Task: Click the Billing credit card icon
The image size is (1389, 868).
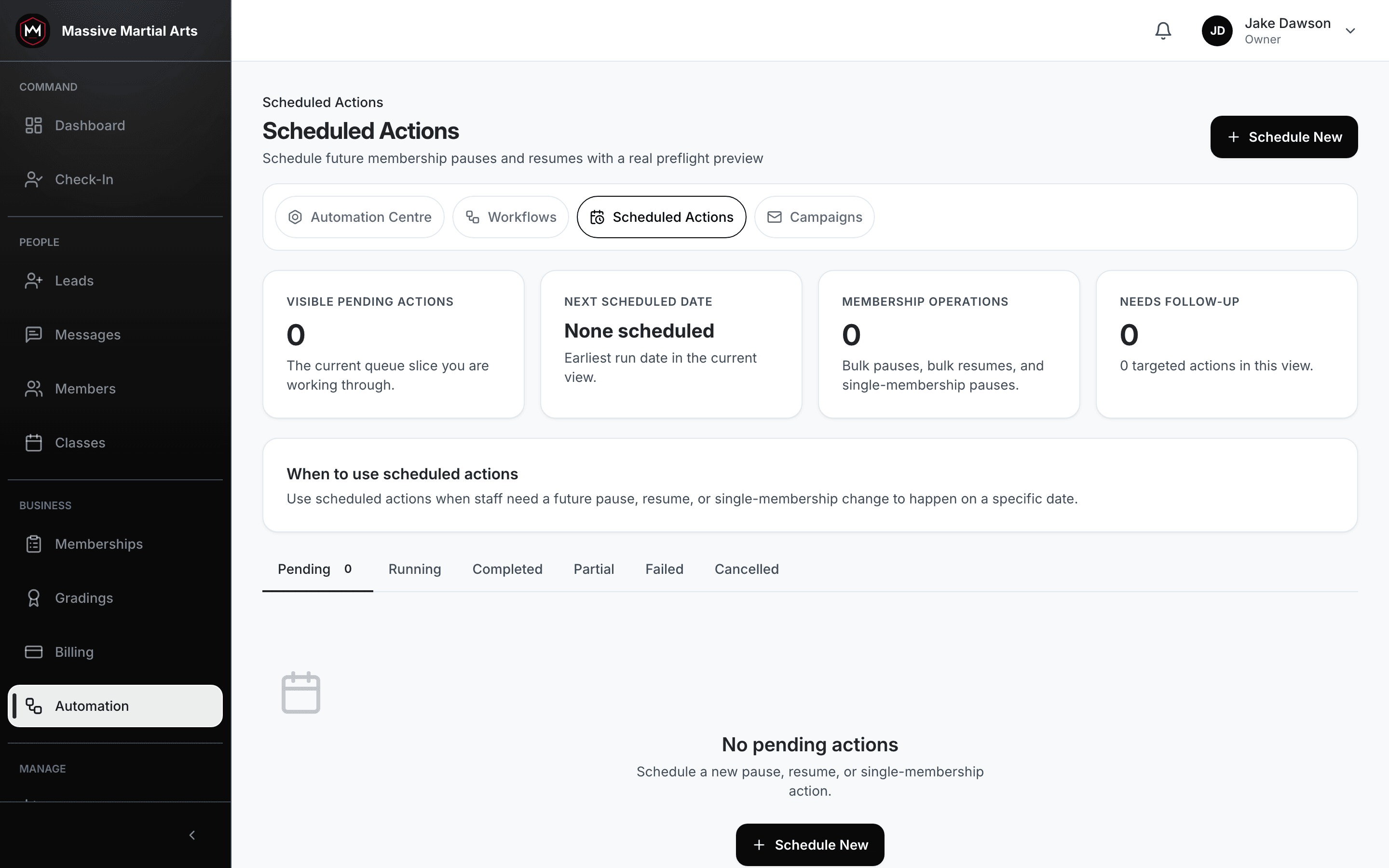Action: (34, 651)
